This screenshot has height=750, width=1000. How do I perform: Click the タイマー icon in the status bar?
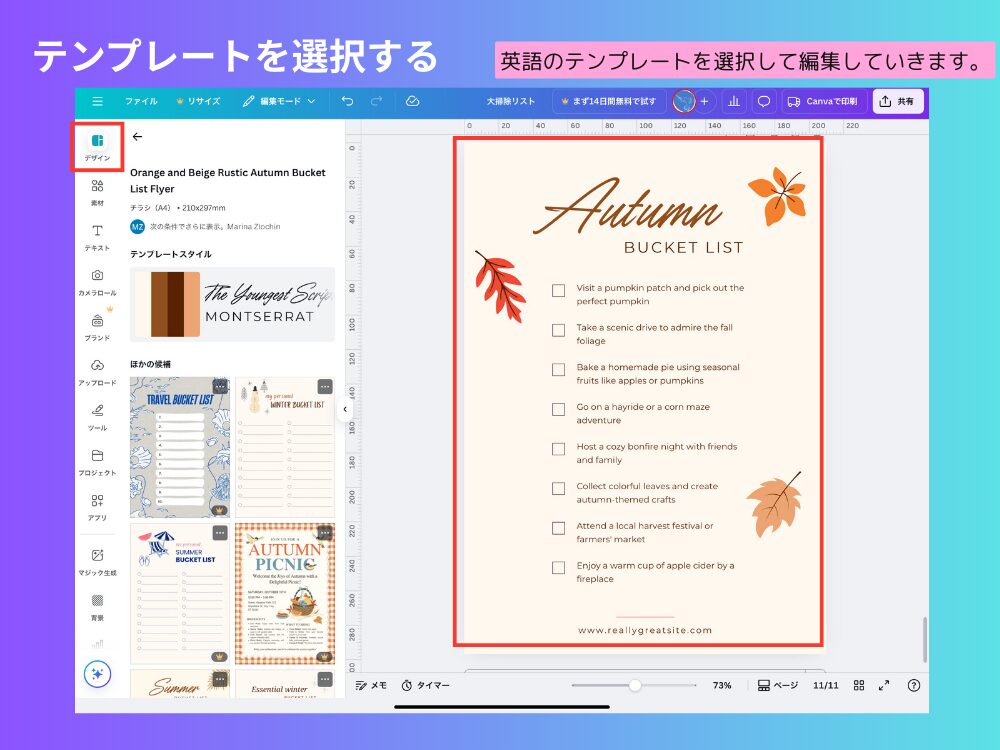pos(406,685)
